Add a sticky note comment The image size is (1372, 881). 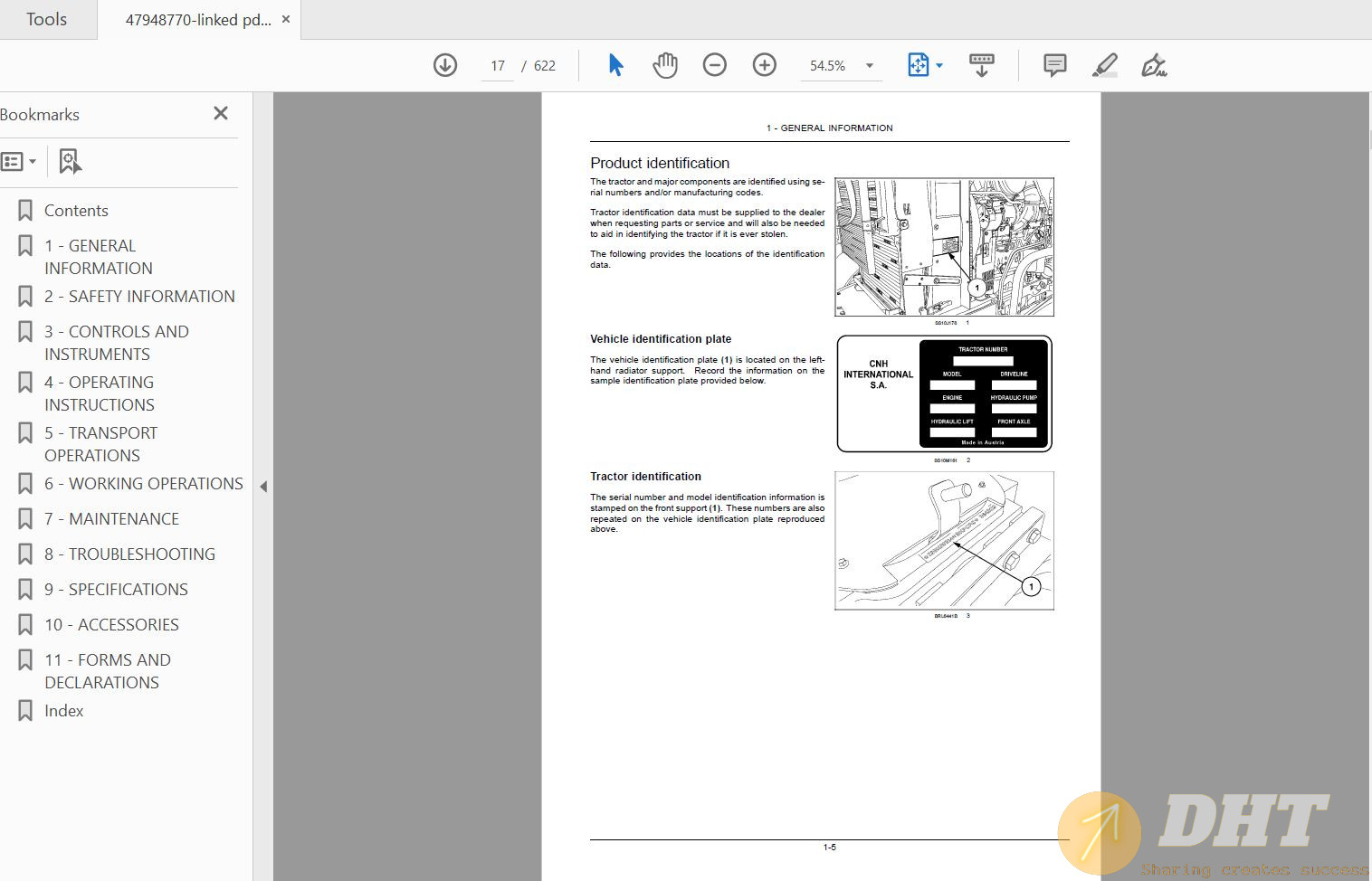(1054, 65)
